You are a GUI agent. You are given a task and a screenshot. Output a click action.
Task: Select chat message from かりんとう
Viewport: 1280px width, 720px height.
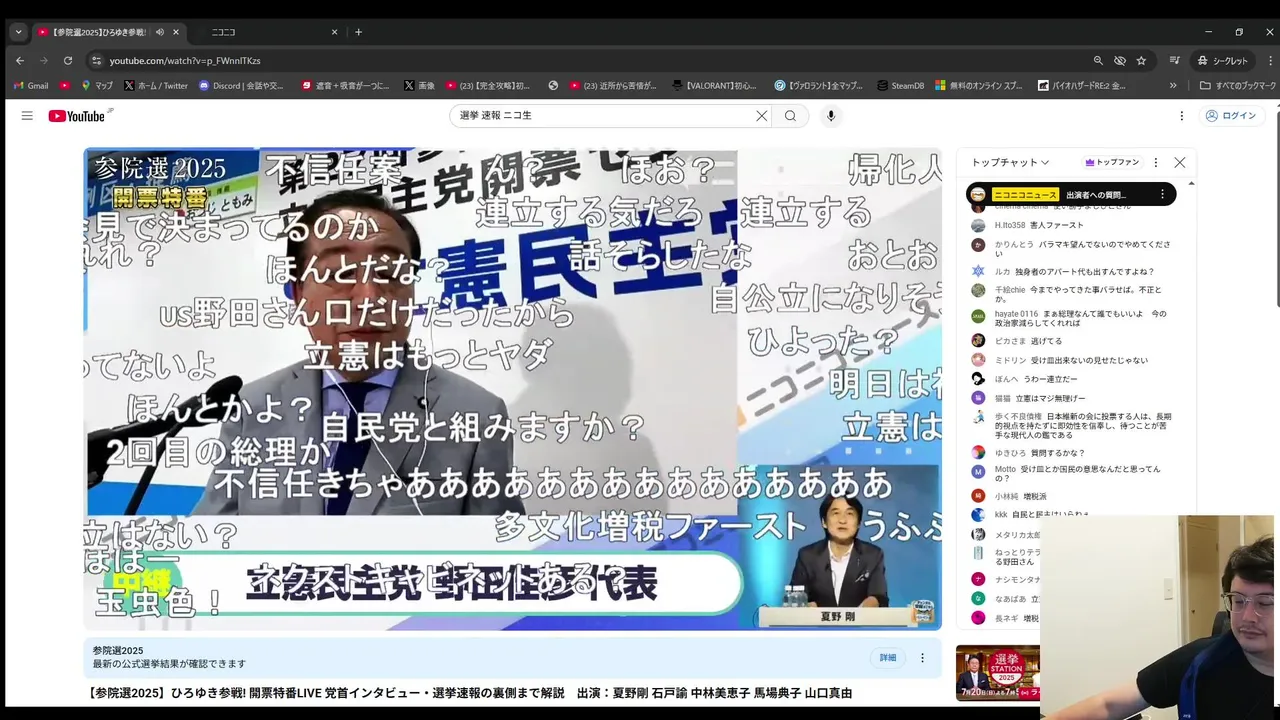click(x=1075, y=248)
